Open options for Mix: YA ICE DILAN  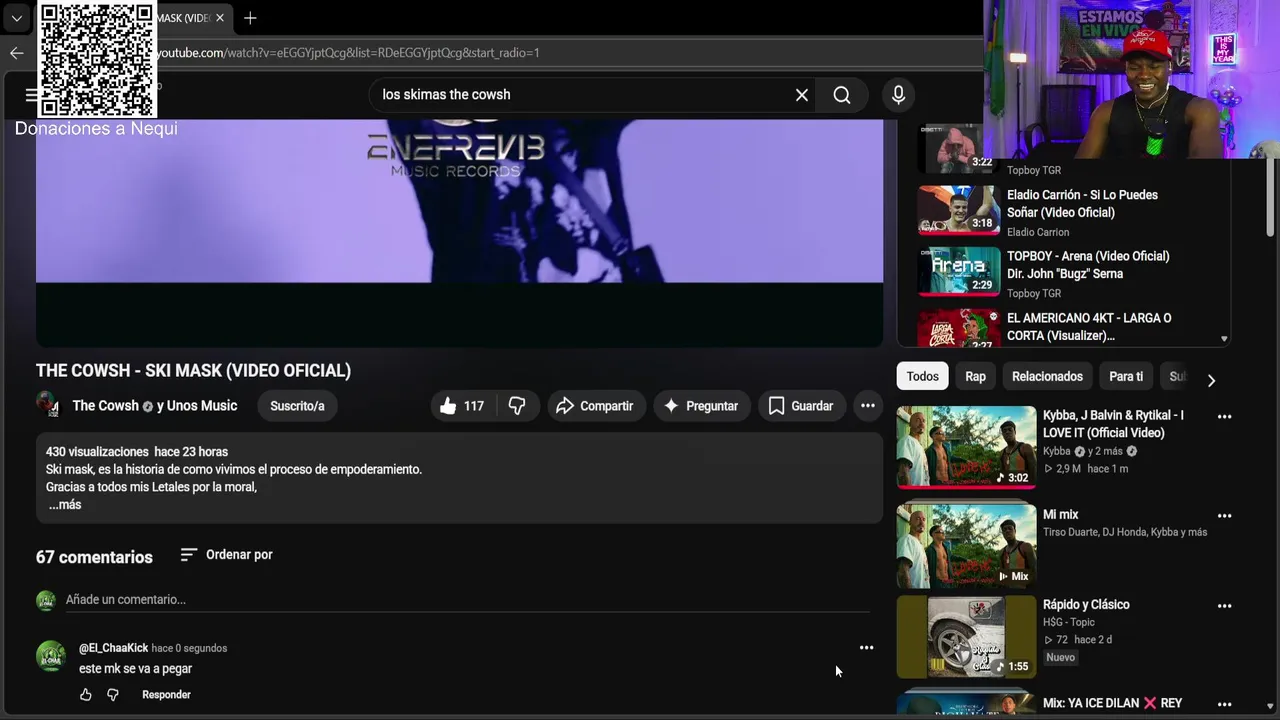(1225, 705)
